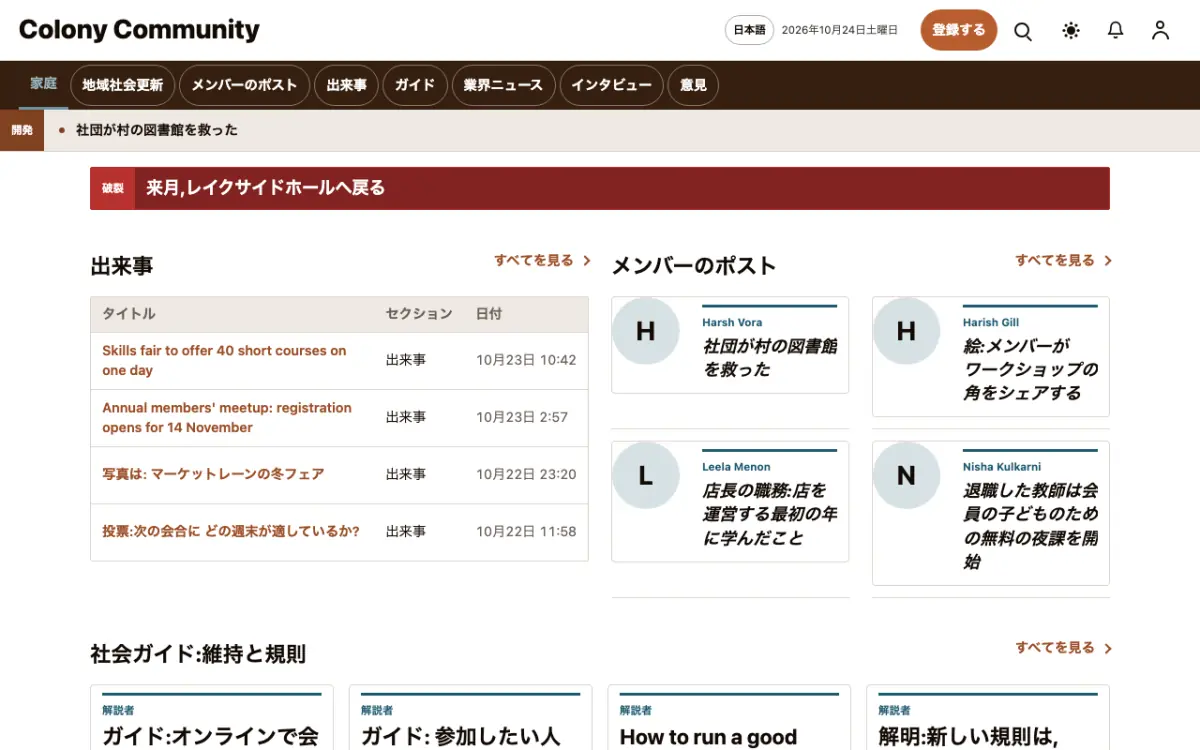This screenshot has height=750, width=1200.
Task: Open guide card How to run a good
Action: point(708,737)
